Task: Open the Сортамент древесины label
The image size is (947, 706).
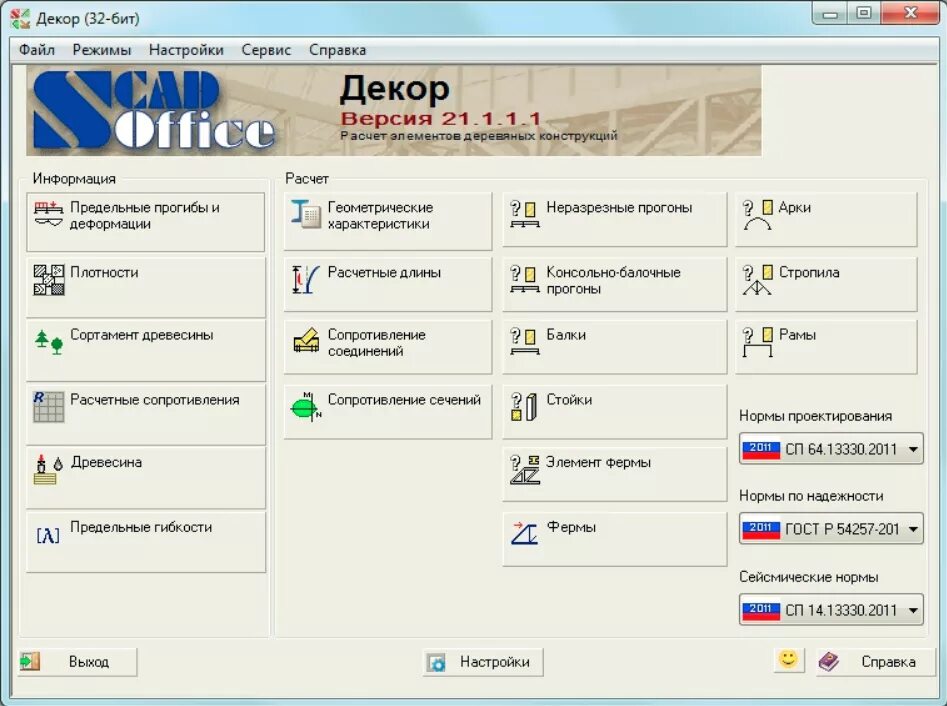Action: click(141, 335)
